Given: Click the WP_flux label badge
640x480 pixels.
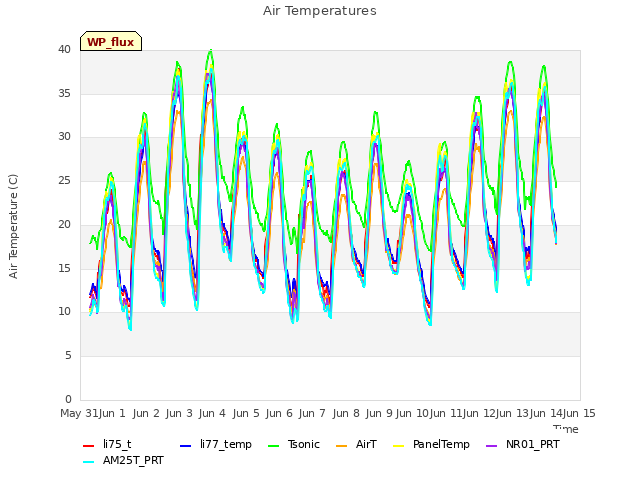Looking at the screenshot, I should click(111, 41).
